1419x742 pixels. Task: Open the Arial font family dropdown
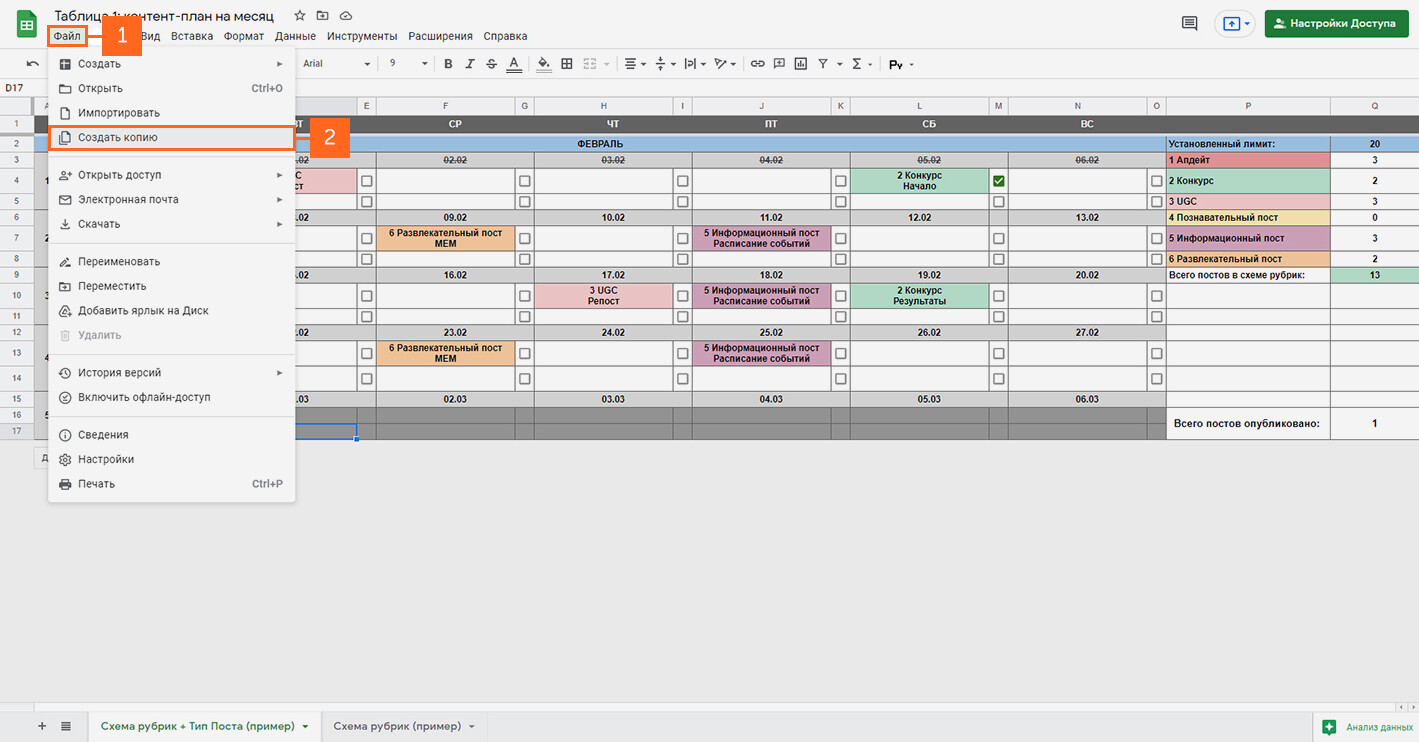click(336, 64)
